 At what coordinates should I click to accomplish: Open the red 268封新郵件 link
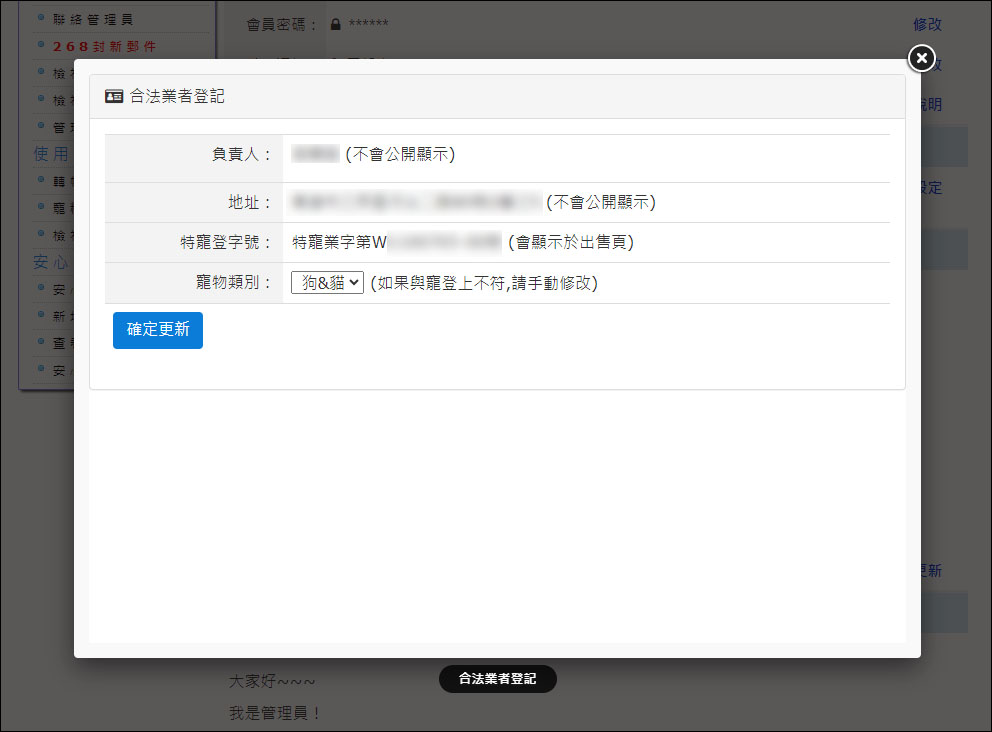pos(104,46)
